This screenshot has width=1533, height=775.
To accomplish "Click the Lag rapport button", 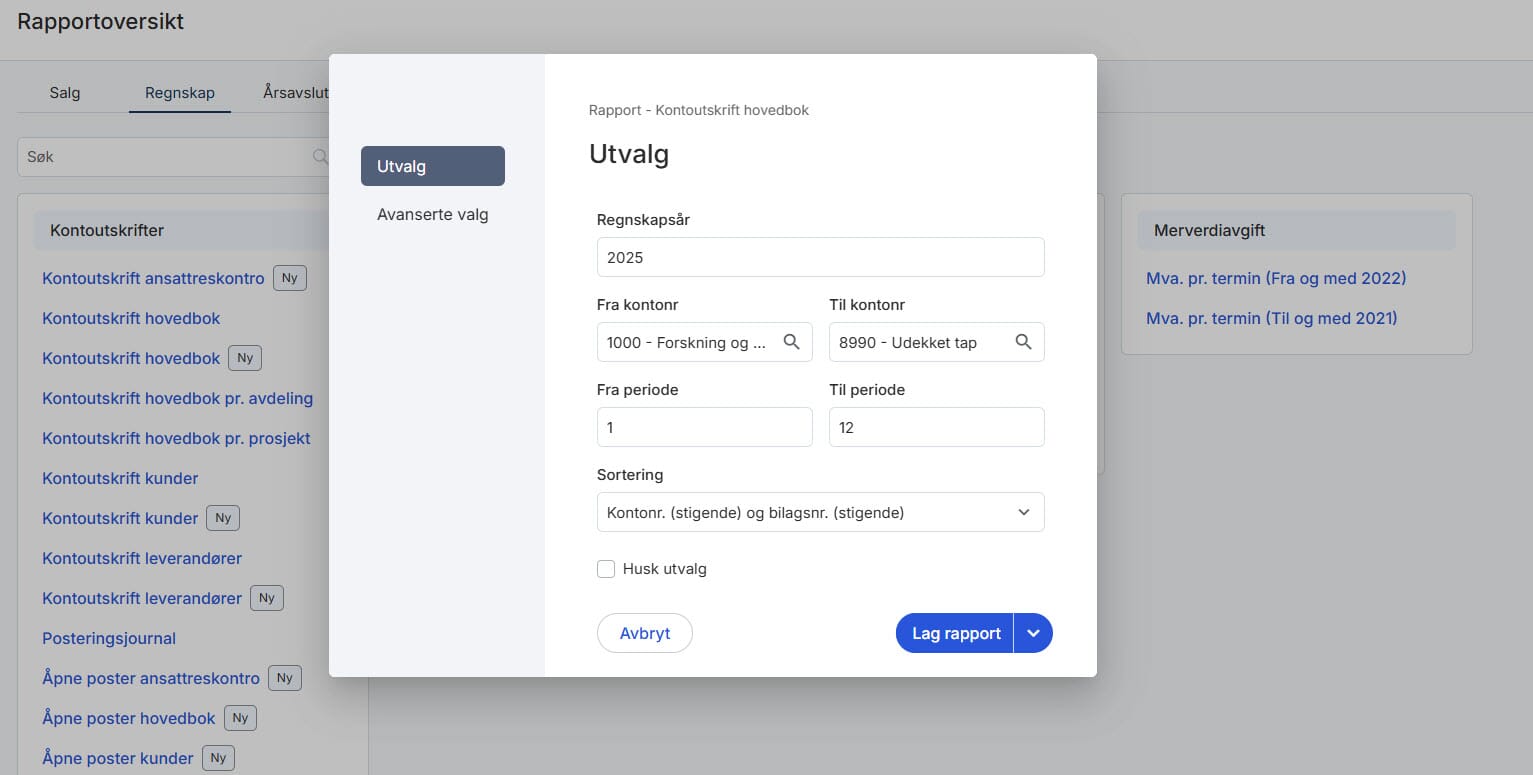I will [955, 633].
